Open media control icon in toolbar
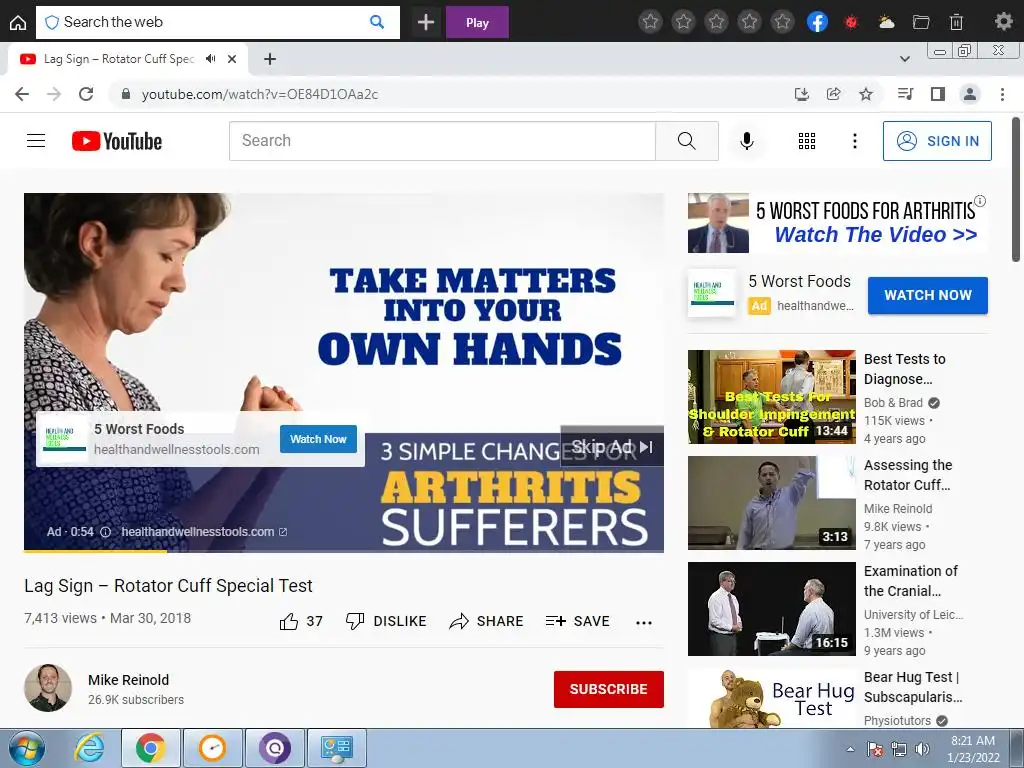This screenshot has height=768, width=1024. 905,94
